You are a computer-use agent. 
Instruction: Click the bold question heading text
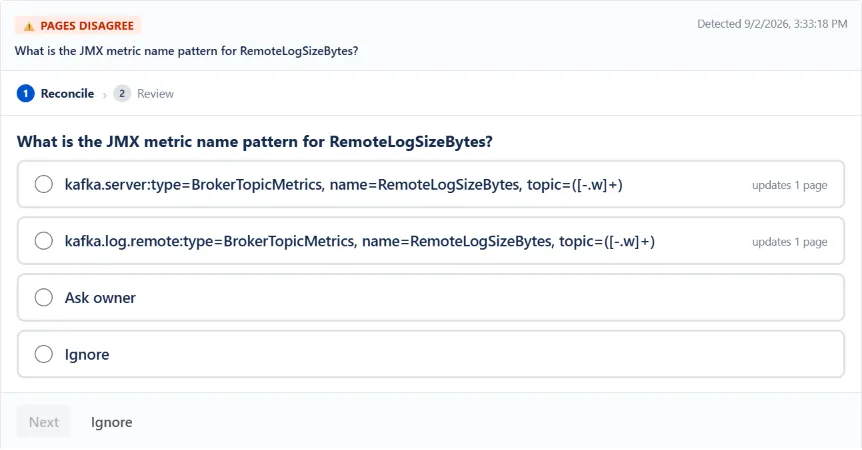click(x=255, y=142)
